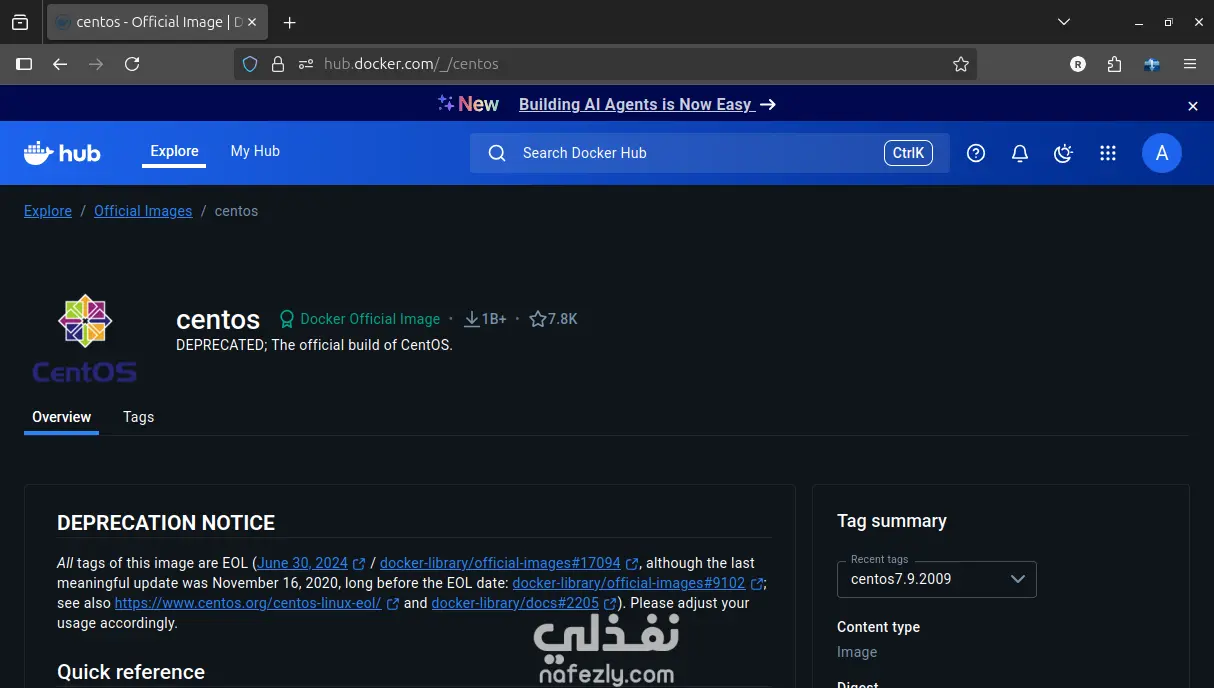Open the June 30, 2024 link
This screenshot has width=1214, height=688.
click(303, 563)
